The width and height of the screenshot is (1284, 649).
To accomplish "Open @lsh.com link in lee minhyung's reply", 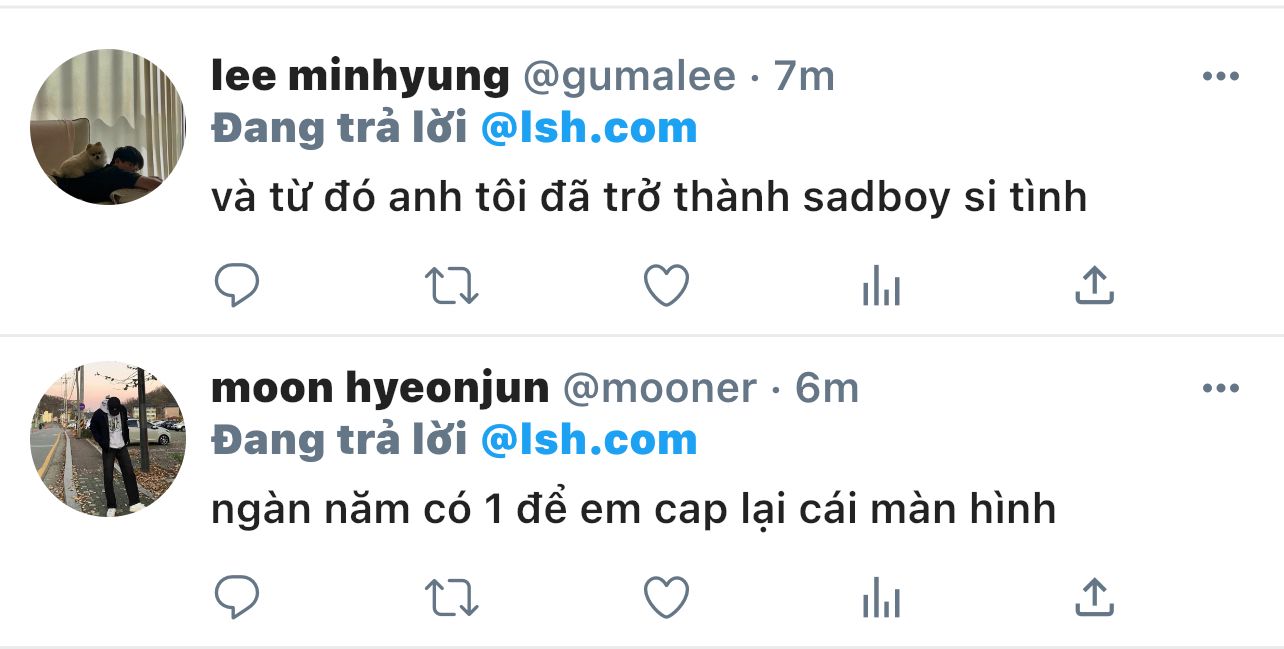I will (x=589, y=128).
